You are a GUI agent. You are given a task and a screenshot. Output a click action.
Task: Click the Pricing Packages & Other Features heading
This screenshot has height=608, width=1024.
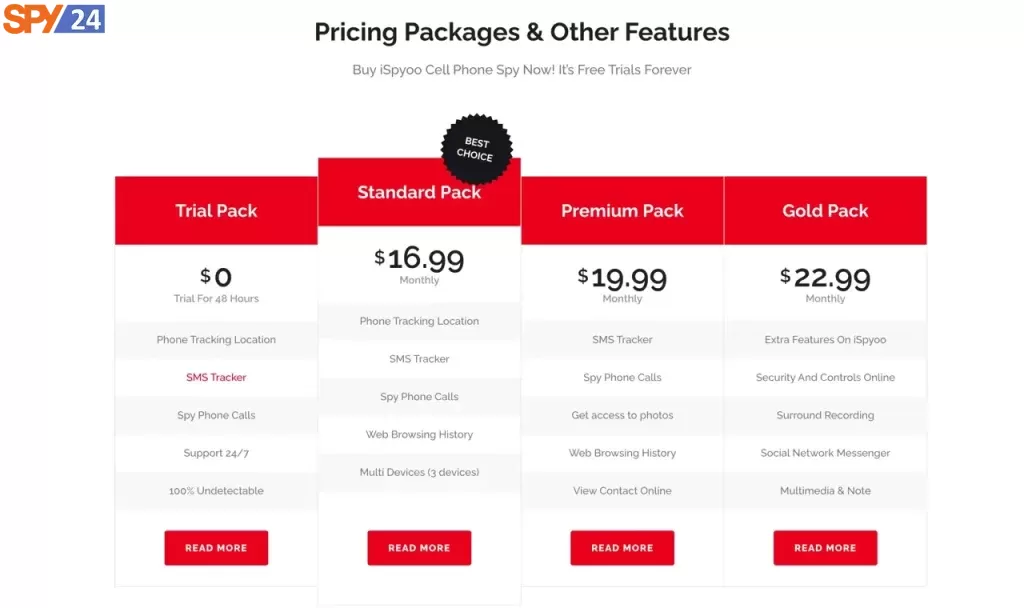coord(522,32)
